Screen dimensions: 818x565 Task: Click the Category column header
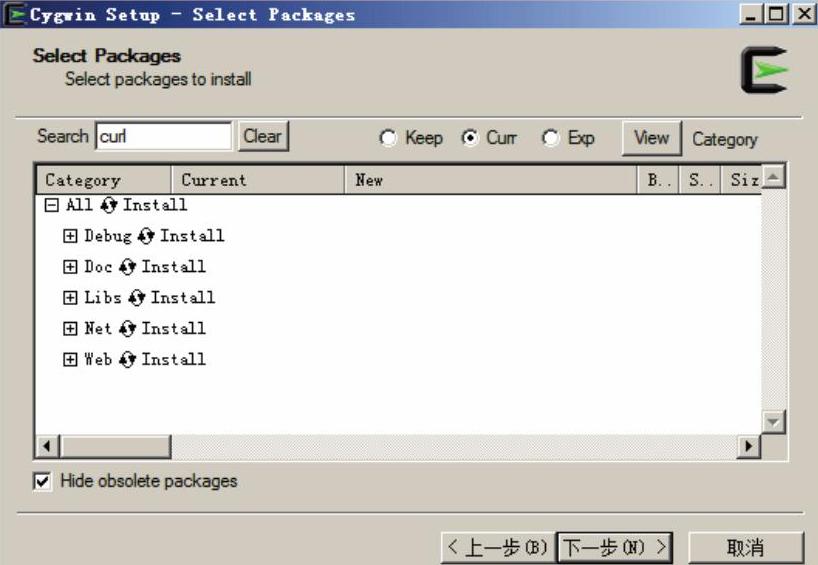tap(104, 180)
